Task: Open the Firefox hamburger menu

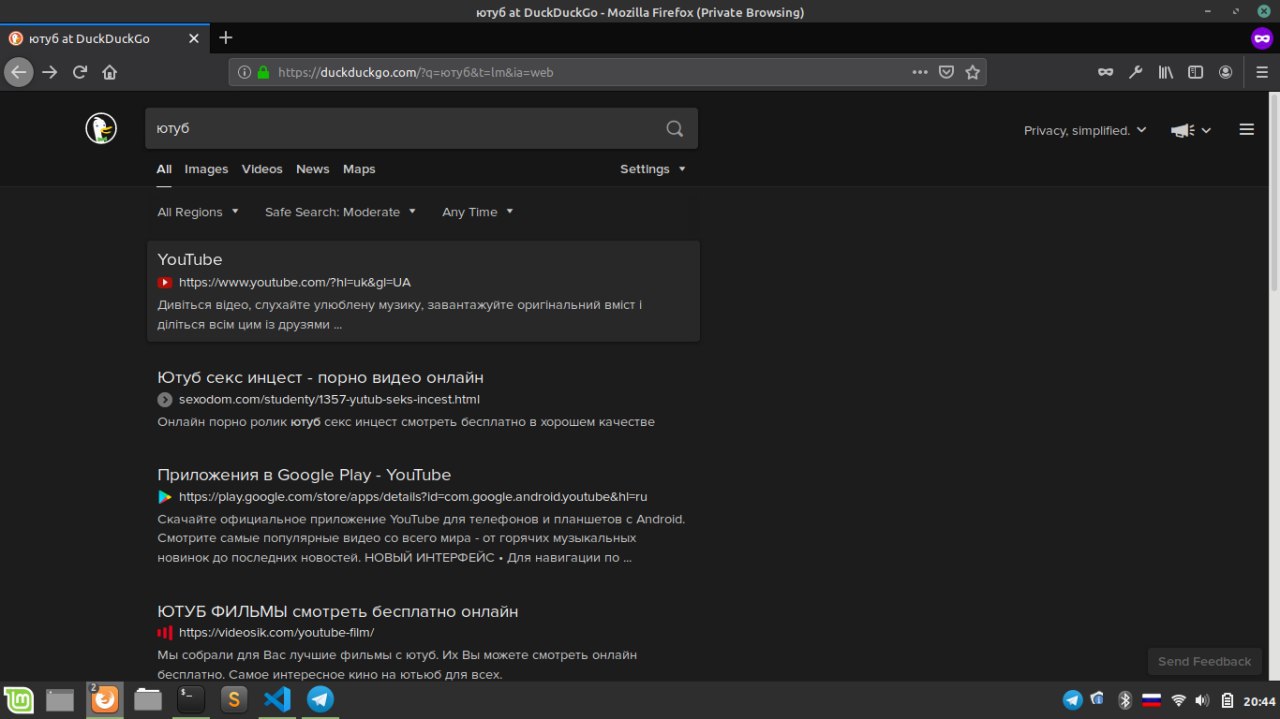Action: [1262, 72]
